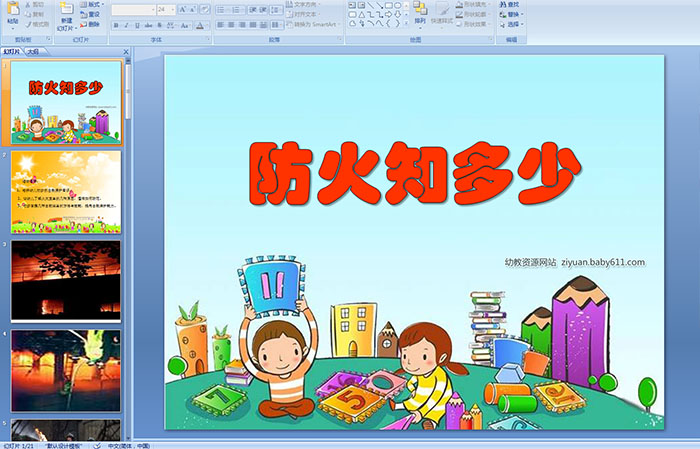The image size is (700, 449).
Task: Click the Font Color (A) icon
Action: 200,25
